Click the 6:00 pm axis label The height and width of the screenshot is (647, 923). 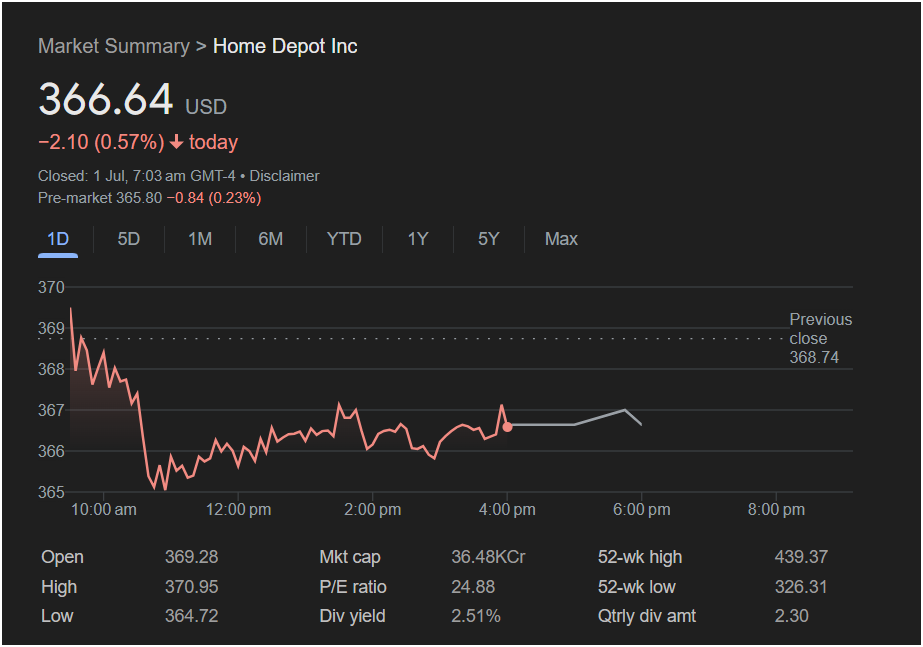click(x=642, y=510)
